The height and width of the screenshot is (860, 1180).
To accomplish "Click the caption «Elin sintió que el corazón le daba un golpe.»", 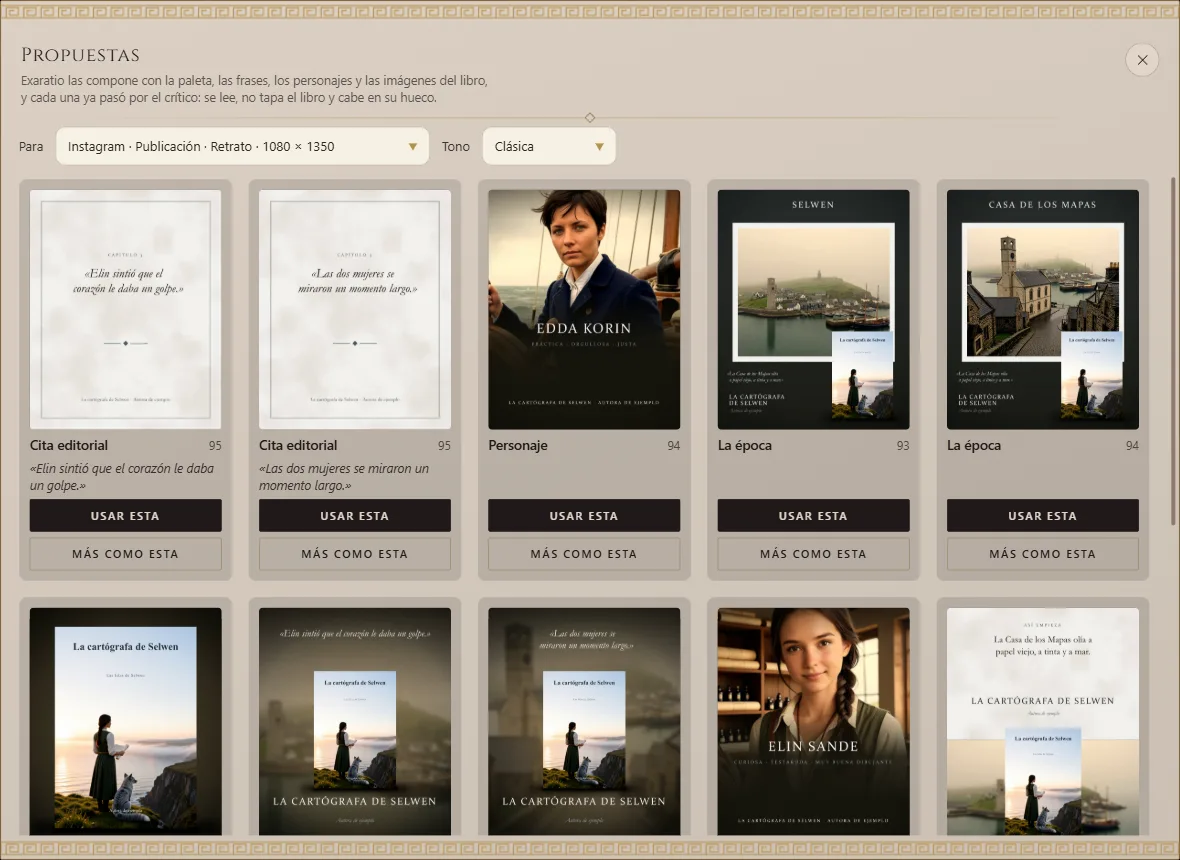I will coord(122,477).
